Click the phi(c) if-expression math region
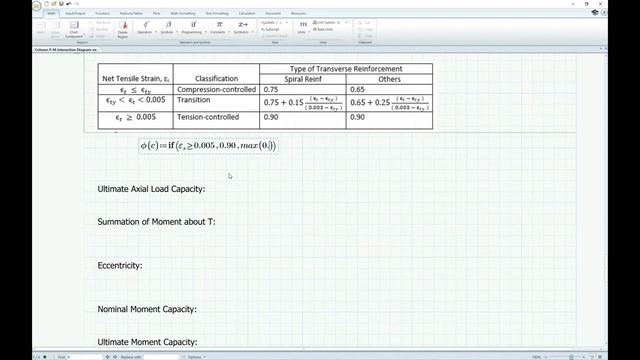Screen dimensions: 640x360 (208, 146)
